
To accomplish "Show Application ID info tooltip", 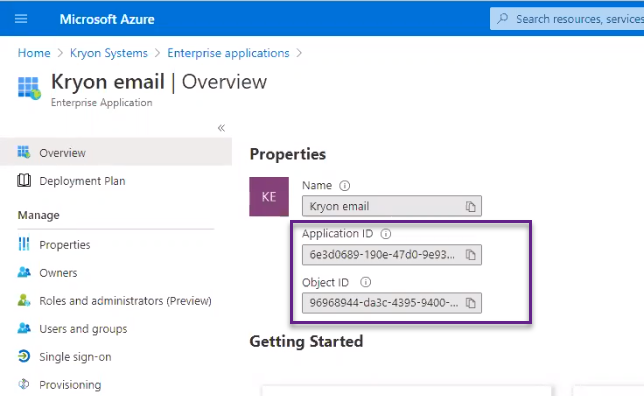I will coord(386,234).
